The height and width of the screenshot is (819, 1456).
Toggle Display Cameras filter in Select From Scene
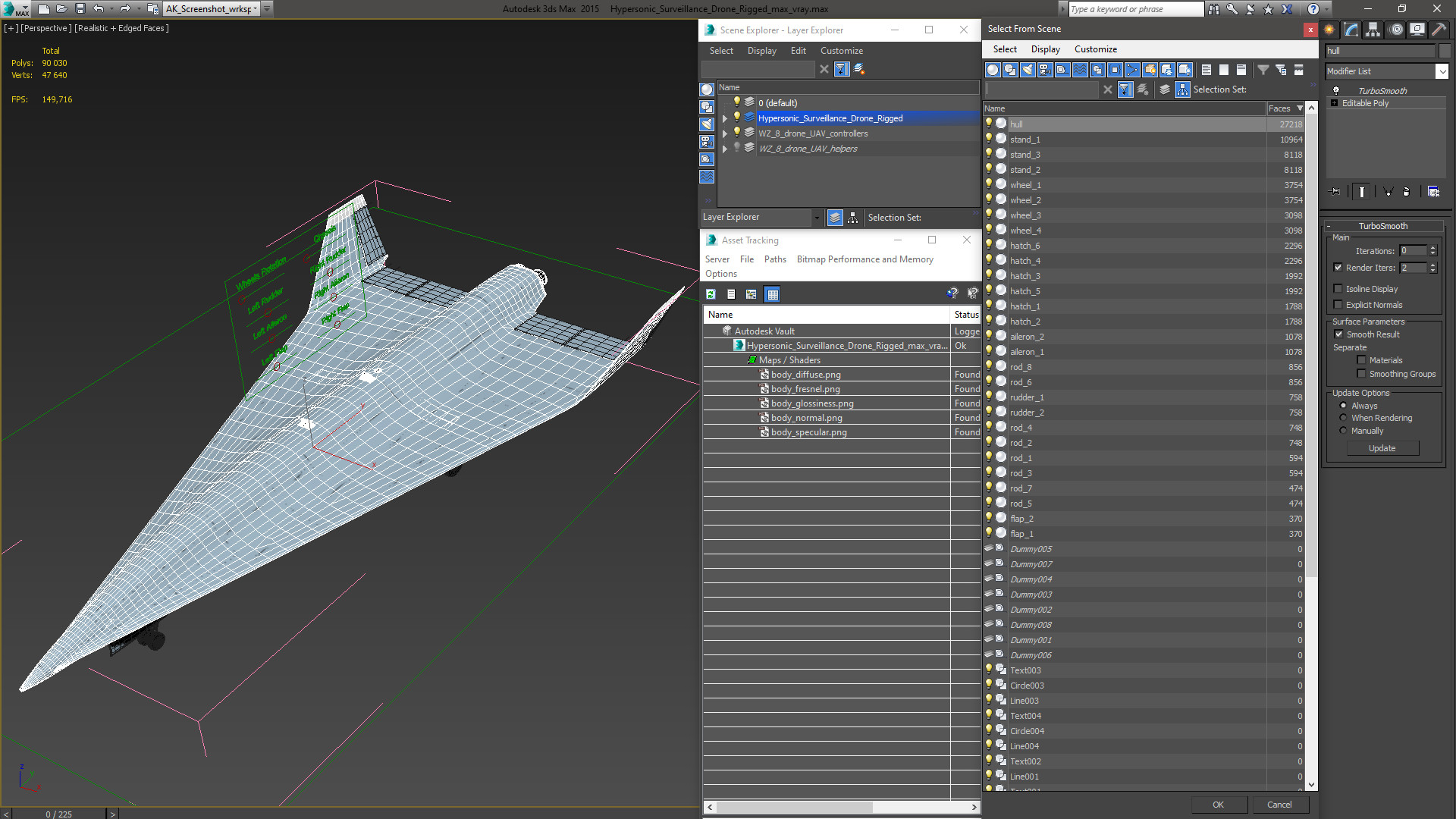1045,70
